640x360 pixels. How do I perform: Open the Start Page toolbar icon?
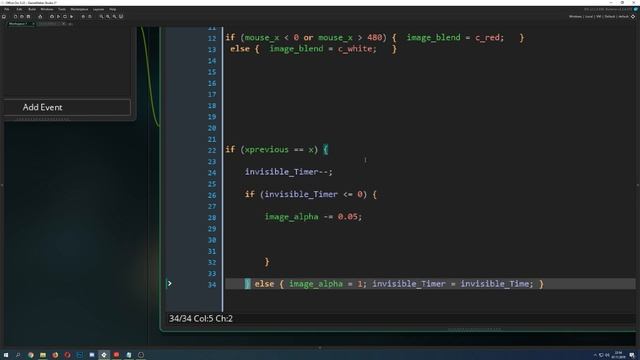pos(4,16)
